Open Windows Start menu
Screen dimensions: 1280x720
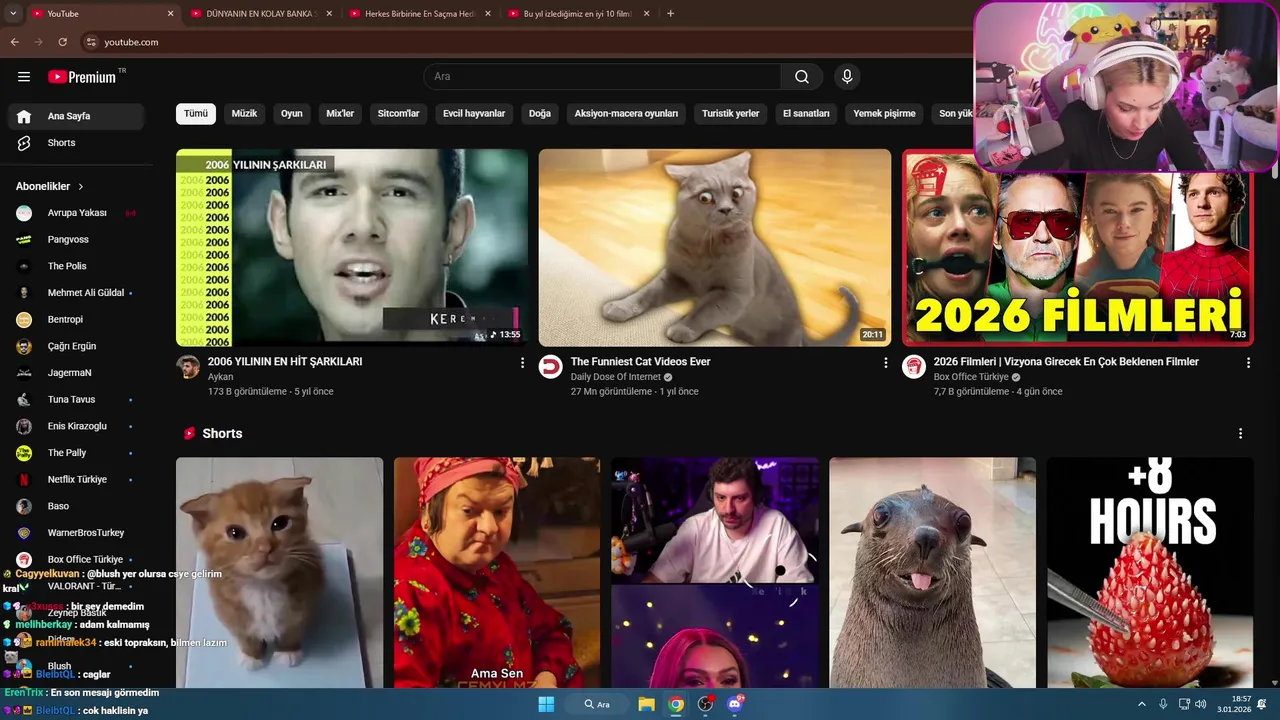(546, 704)
